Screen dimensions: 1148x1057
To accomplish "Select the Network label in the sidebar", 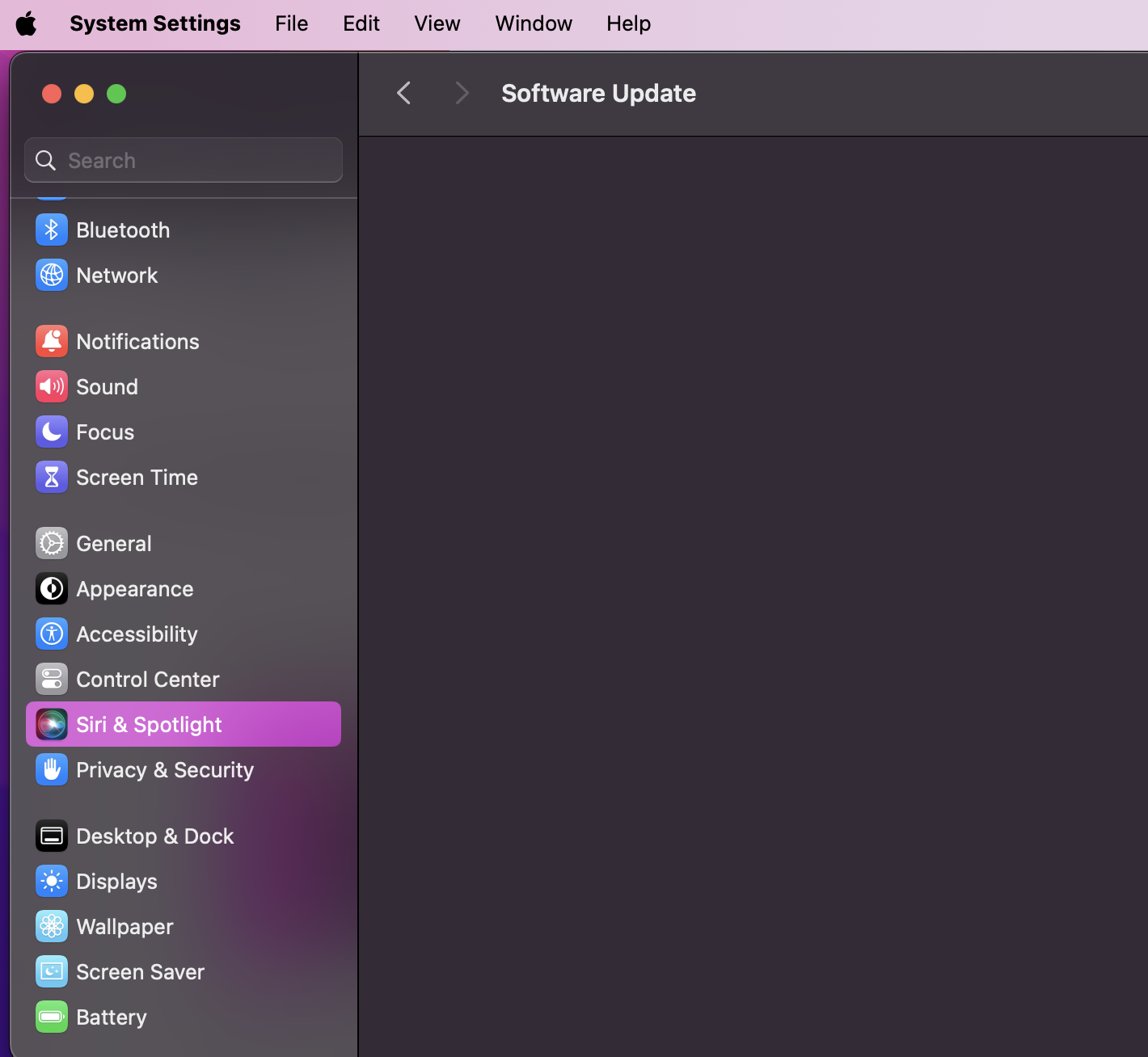I will pyautogui.click(x=117, y=276).
